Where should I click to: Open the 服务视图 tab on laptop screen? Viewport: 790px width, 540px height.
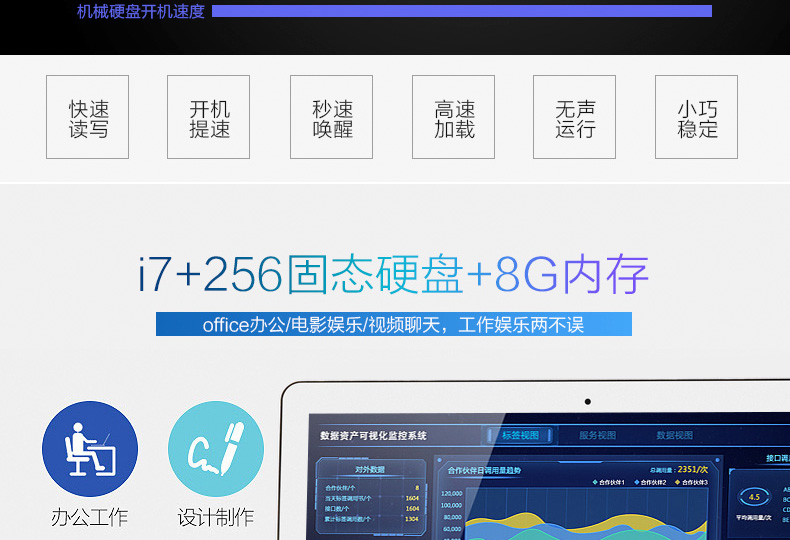point(598,435)
